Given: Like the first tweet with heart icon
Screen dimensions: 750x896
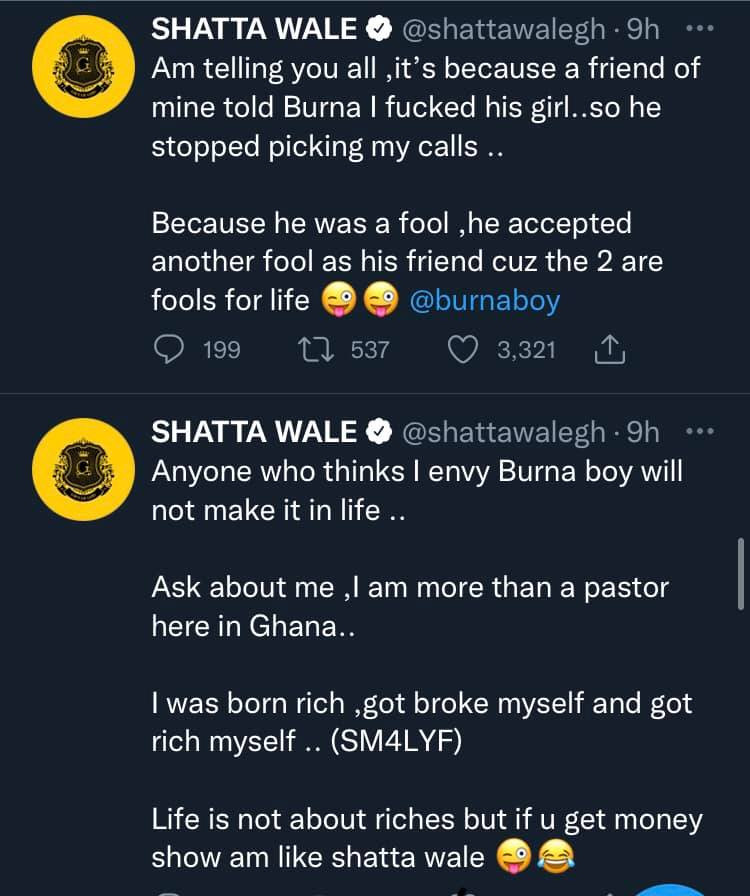Looking at the screenshot, I should pyautogui.click(x=462, y=350).
